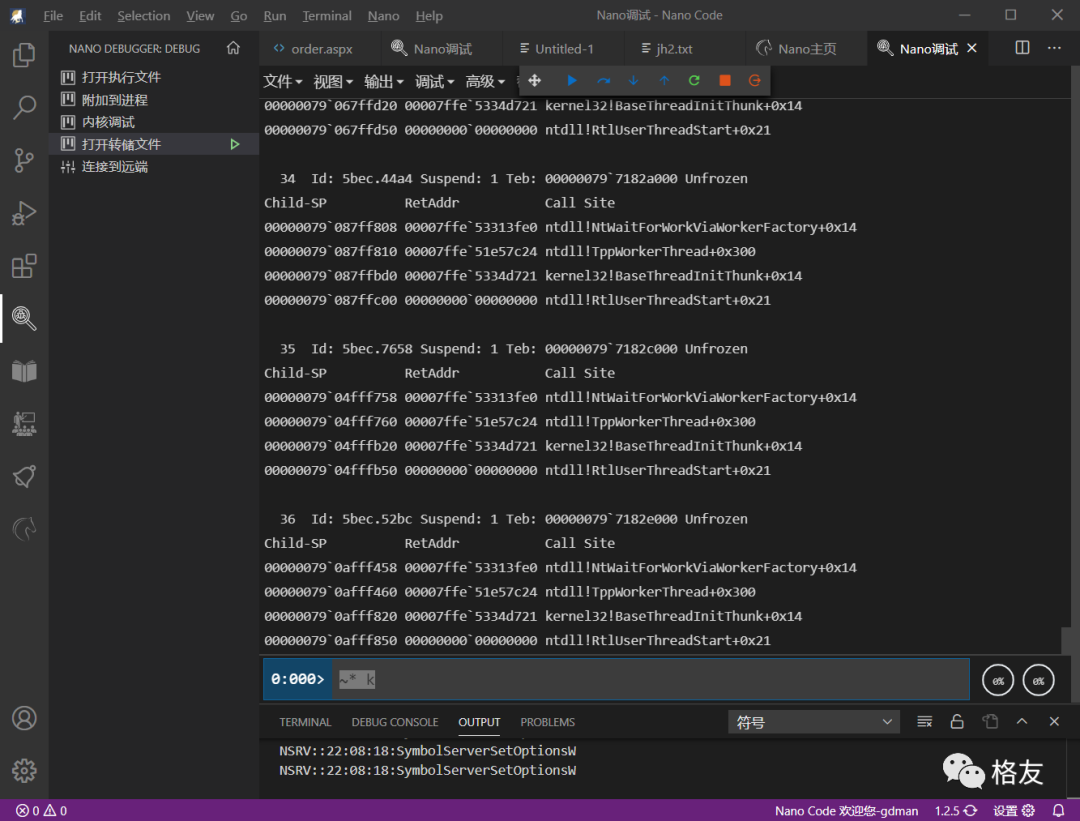Image resolution: width=1080 pixels, height=821 pixels.
Task: Open the Run and Debug view
Action: (24, 214)
